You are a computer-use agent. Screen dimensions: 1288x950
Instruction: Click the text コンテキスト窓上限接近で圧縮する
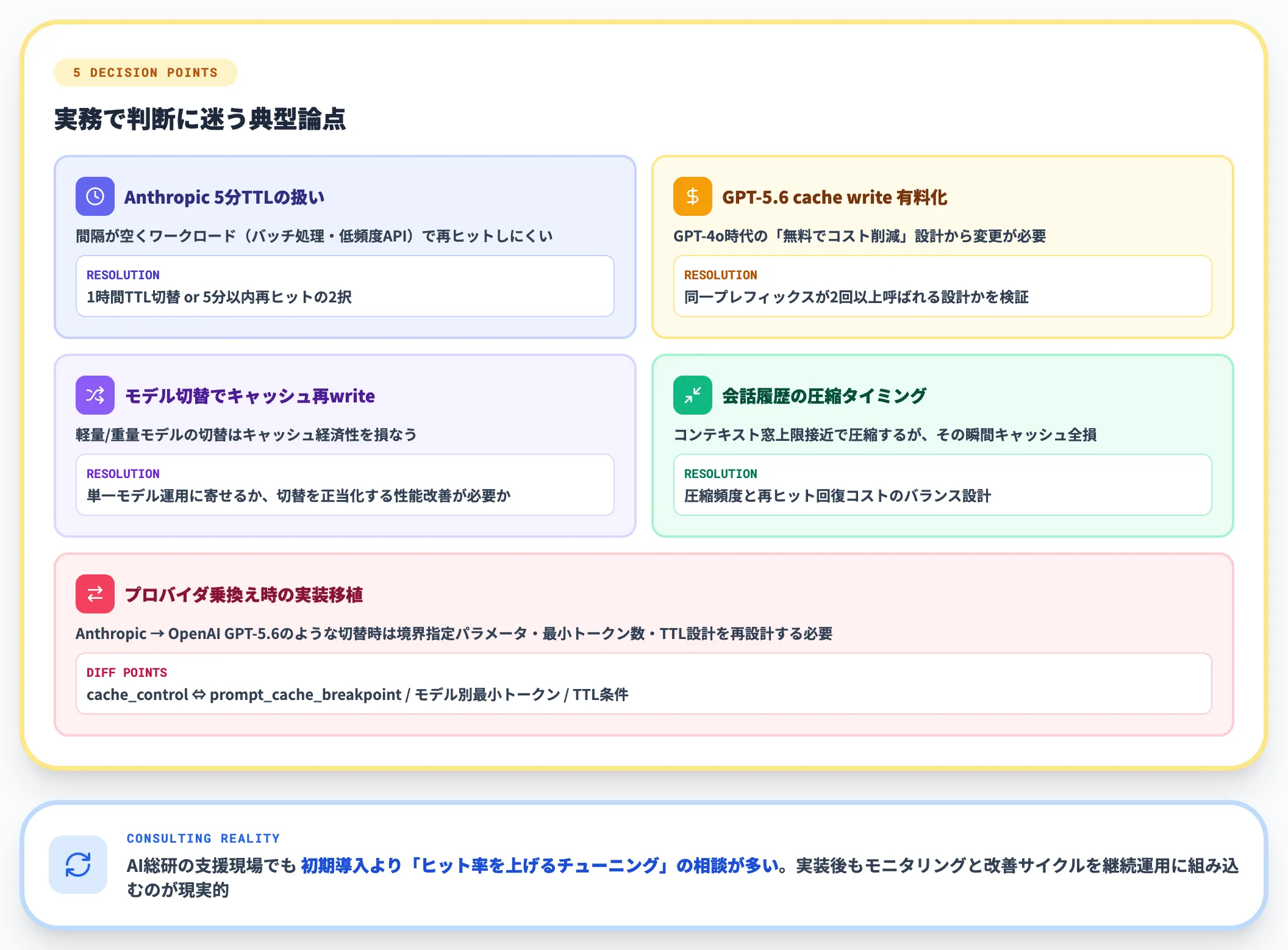point(798,435)
